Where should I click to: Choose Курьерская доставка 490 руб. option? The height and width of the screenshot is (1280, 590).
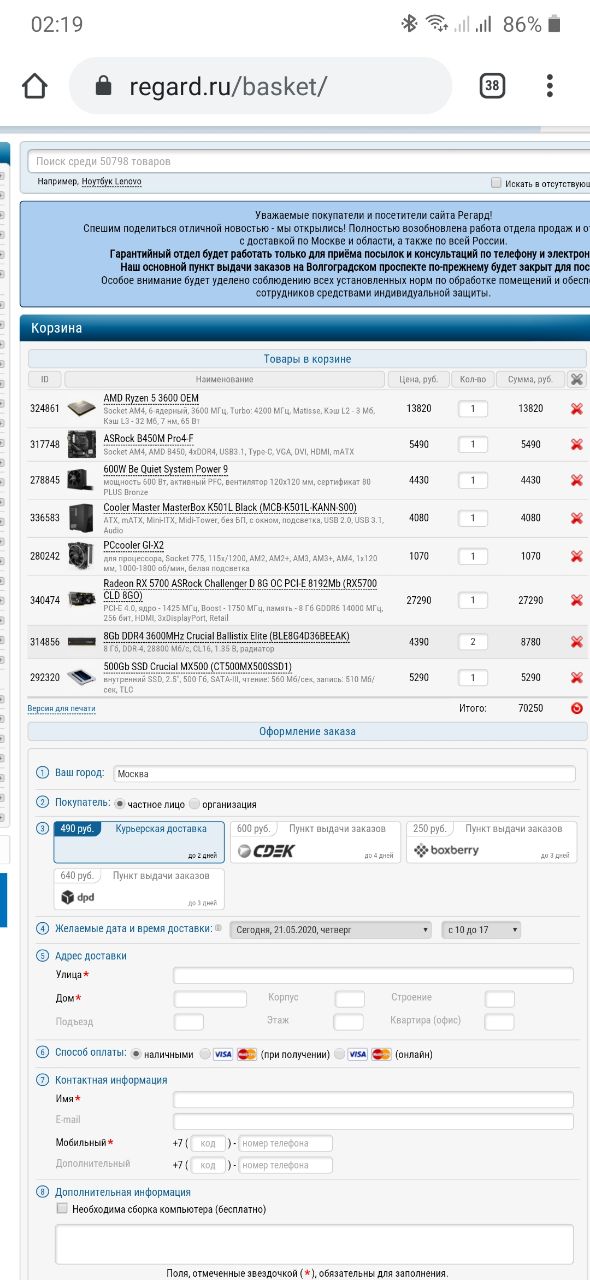(x=139, y=842)
